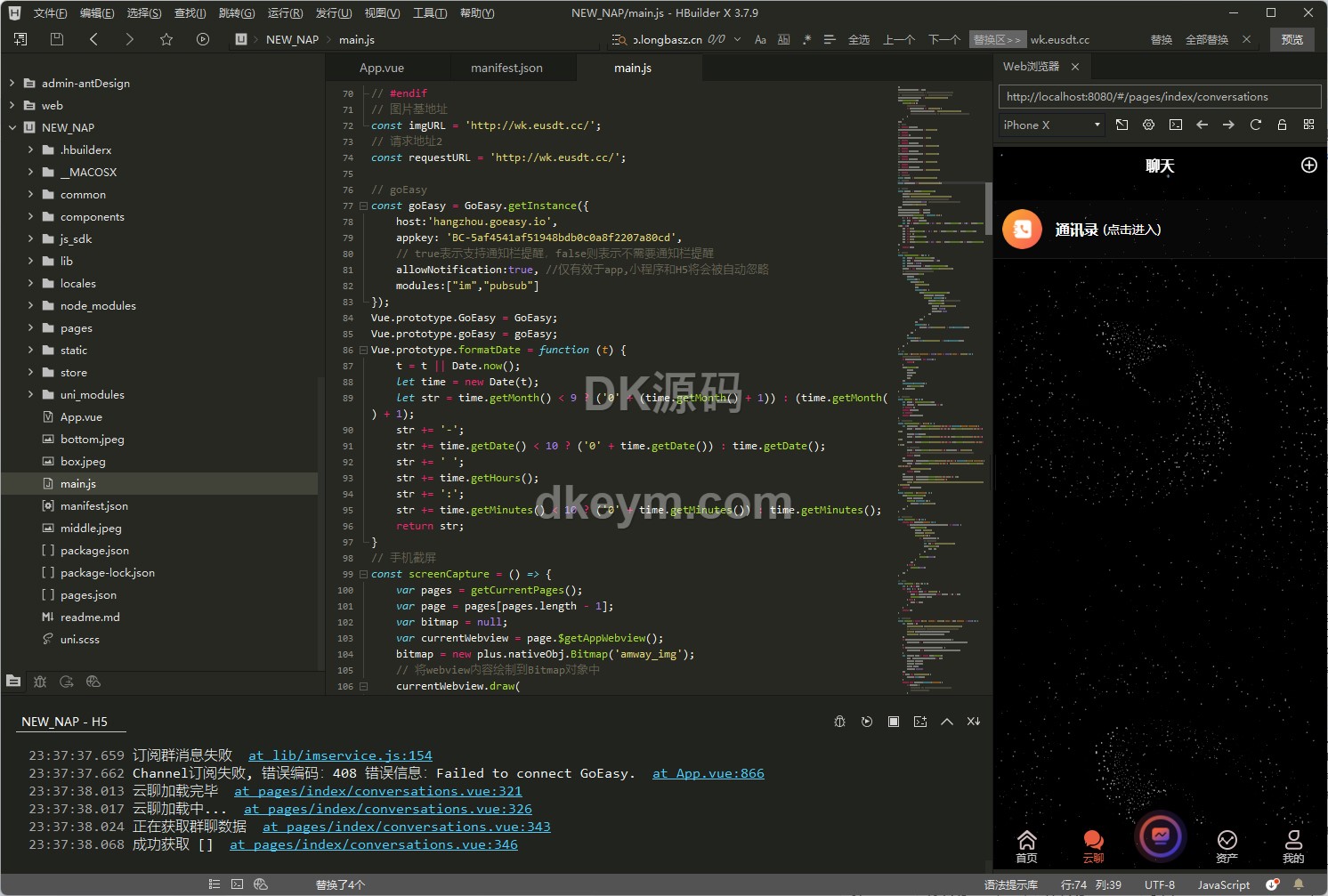Click the browser URL address field
This screenshot has height=896, width=1328.
1159,96
